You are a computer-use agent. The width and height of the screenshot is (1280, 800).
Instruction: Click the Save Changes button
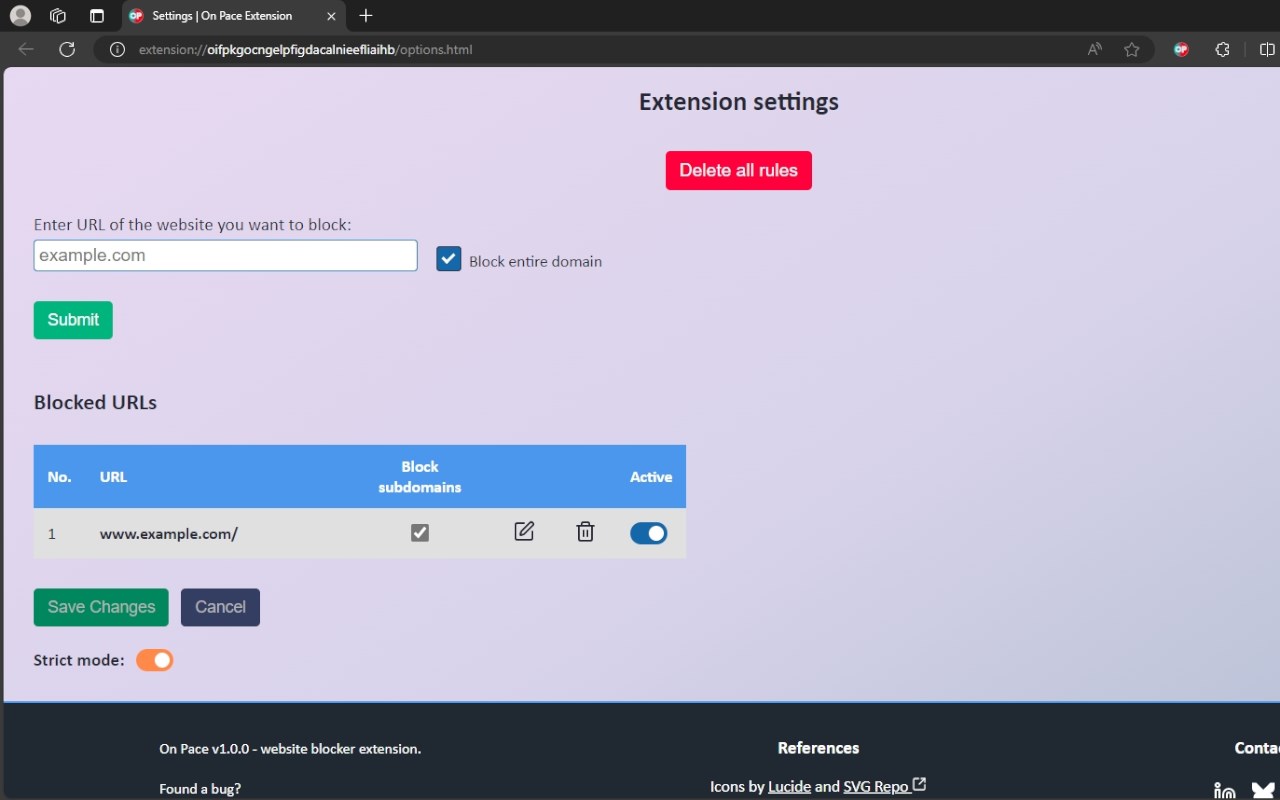pyautogui.click(x=101, y=607)
